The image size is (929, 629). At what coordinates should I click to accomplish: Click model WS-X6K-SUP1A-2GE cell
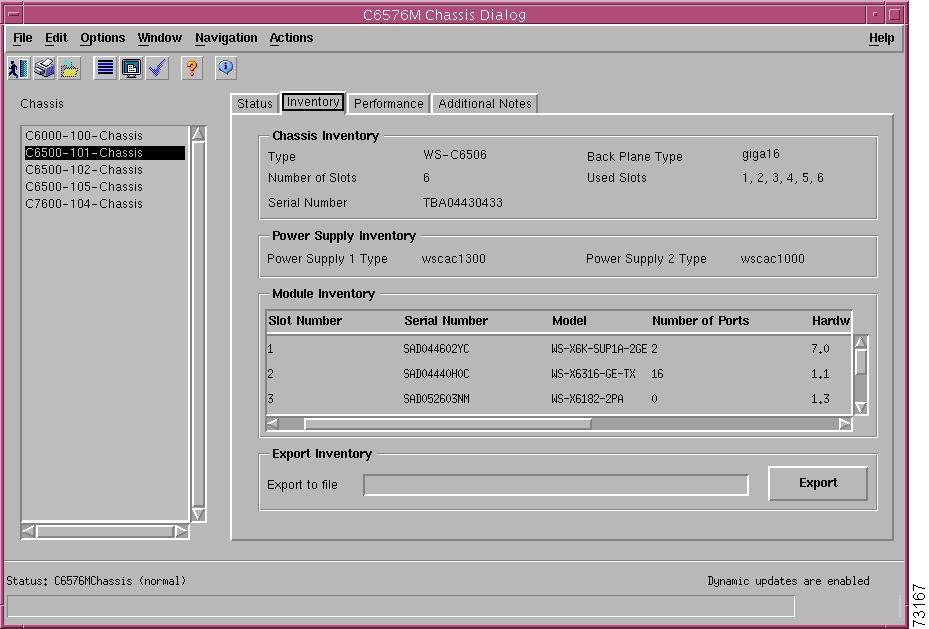tap(599, 349)
